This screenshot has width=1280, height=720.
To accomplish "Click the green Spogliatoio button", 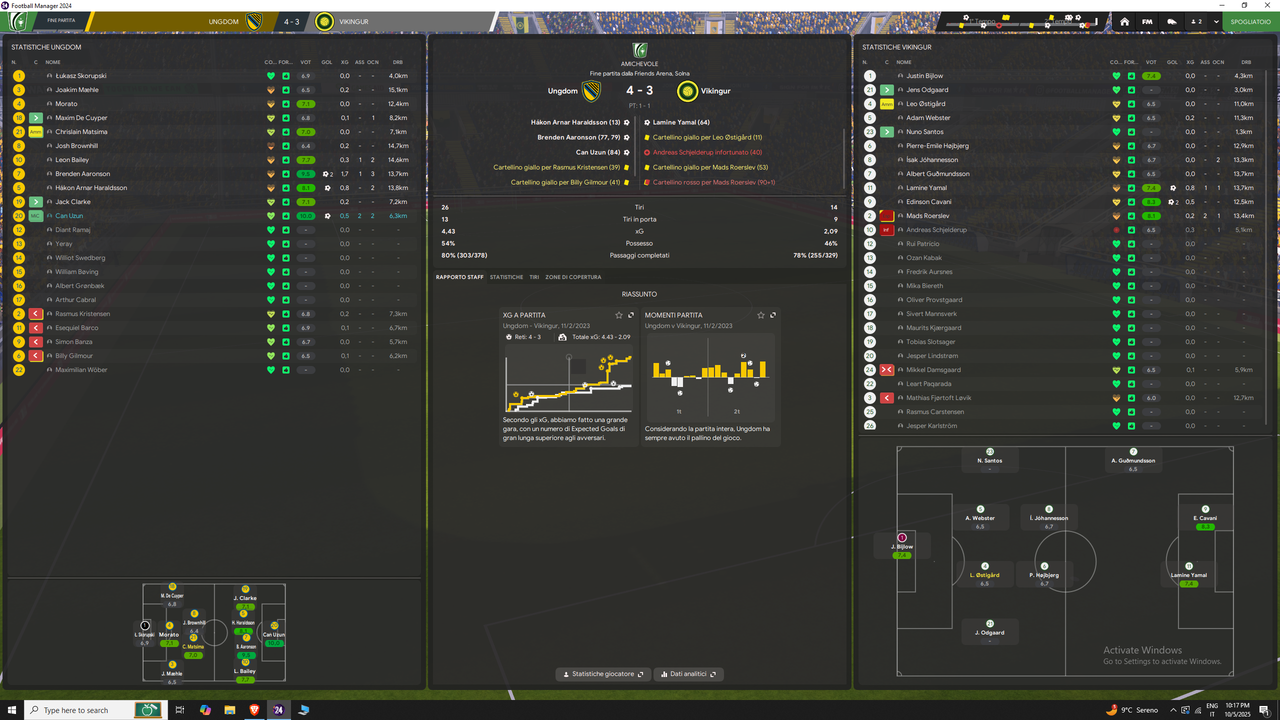I will coord(1251,21).
